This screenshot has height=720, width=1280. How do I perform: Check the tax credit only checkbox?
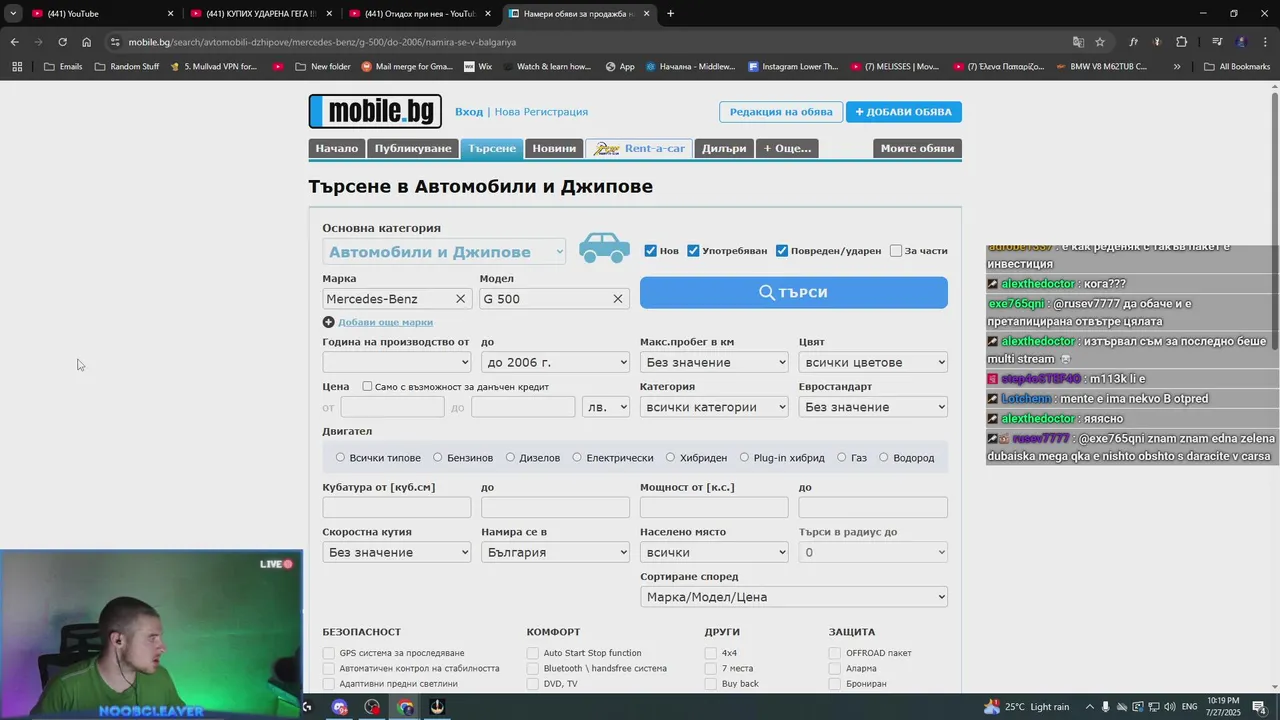367,386
